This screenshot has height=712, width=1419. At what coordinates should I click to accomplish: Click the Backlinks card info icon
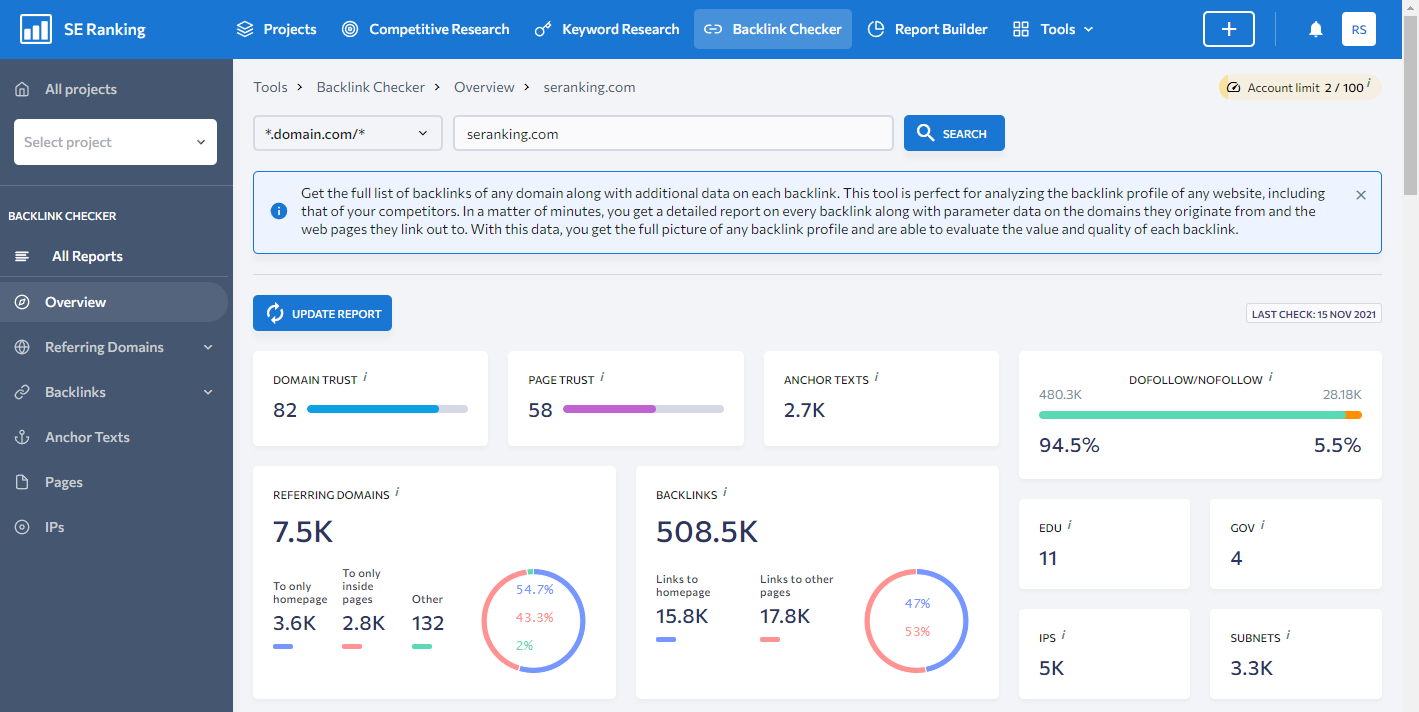725,492
